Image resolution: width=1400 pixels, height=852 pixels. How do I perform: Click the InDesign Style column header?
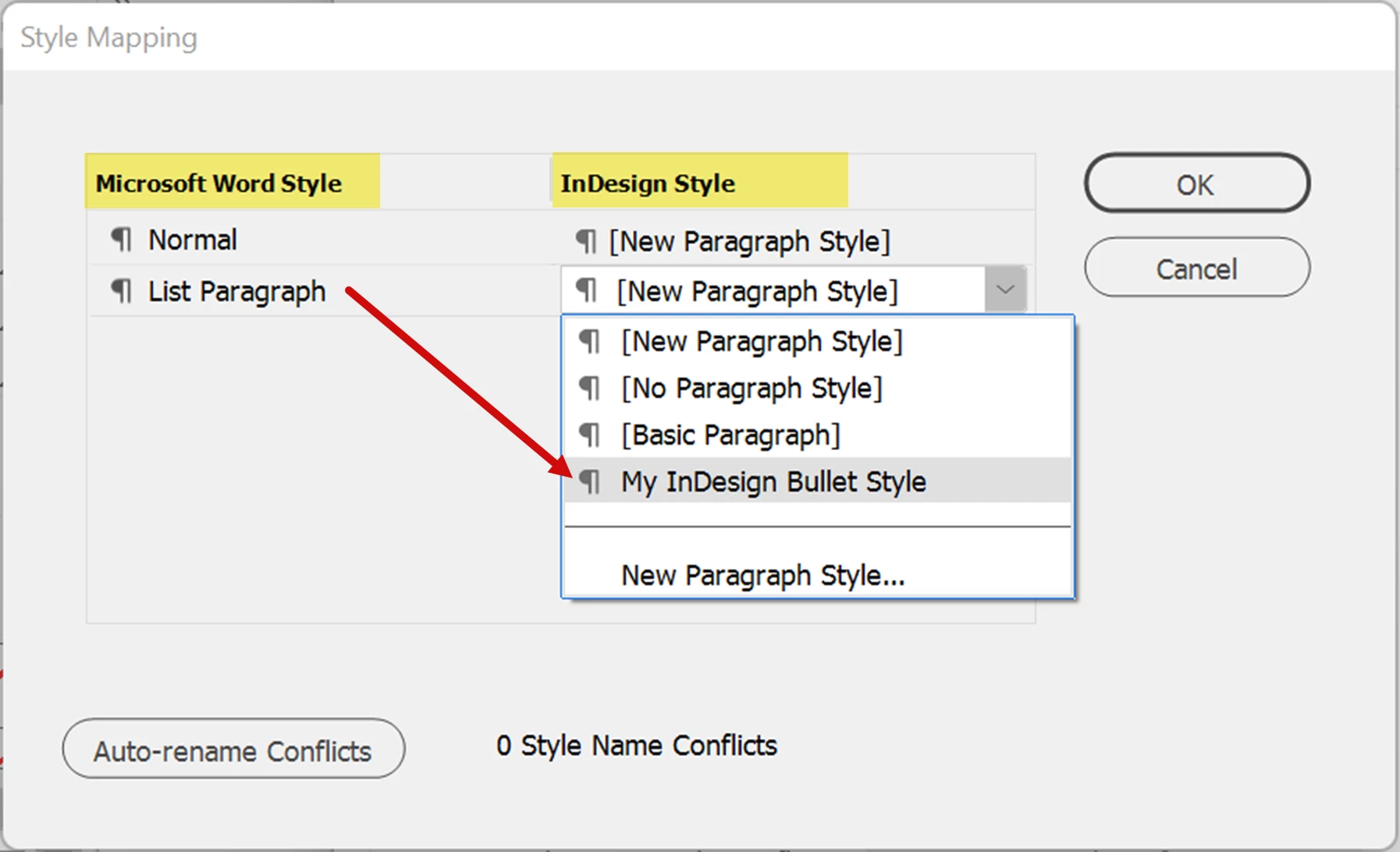[x=700, y=181]
